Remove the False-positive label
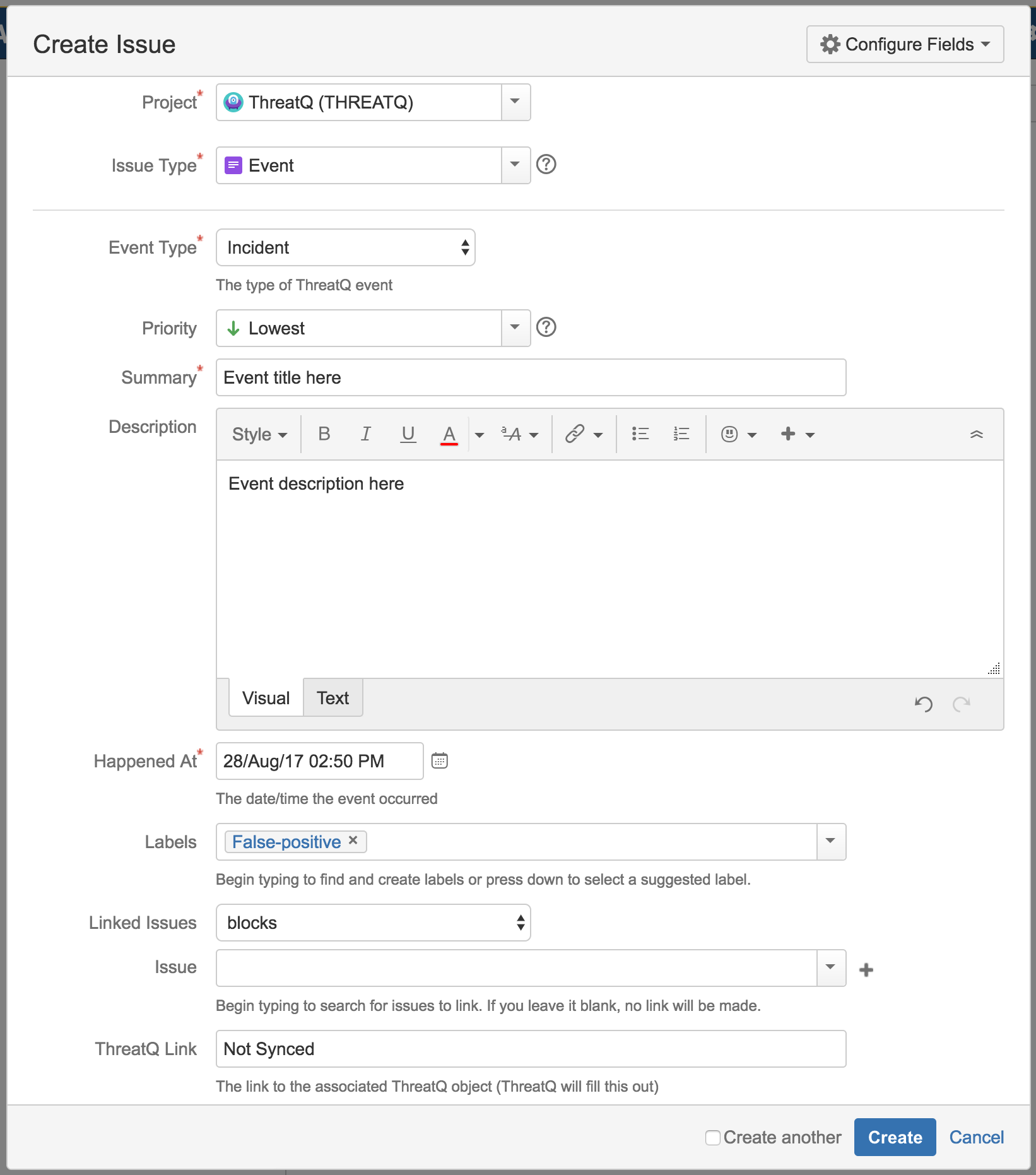 coord(353,840)
